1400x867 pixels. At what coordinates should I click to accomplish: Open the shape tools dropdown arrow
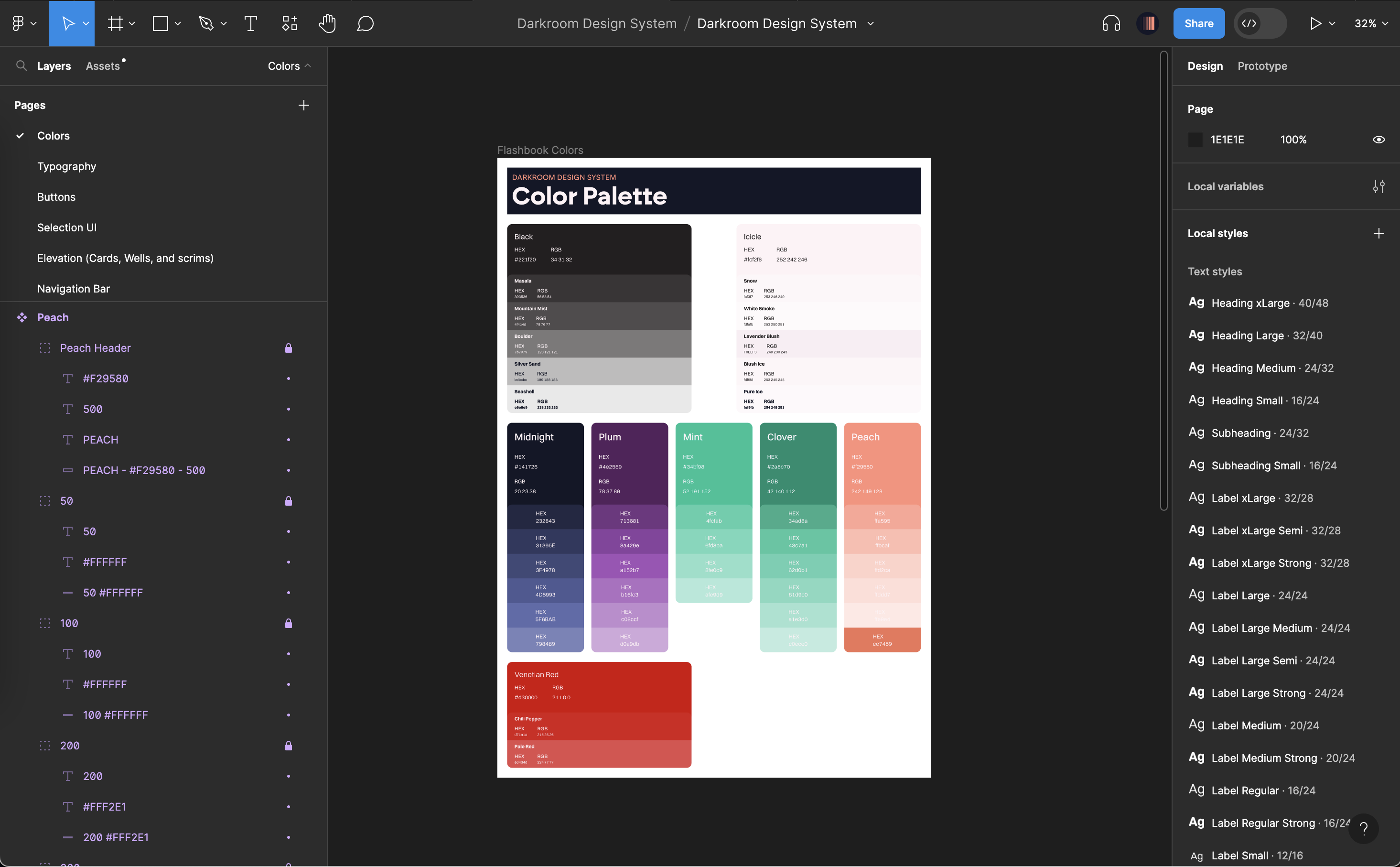tap(178, 23)
